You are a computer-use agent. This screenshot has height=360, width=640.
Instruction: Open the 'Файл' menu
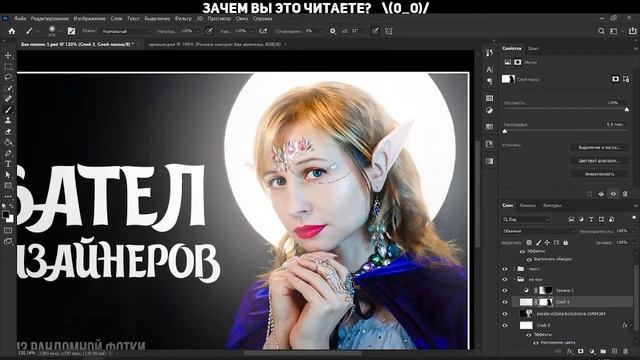20,18
